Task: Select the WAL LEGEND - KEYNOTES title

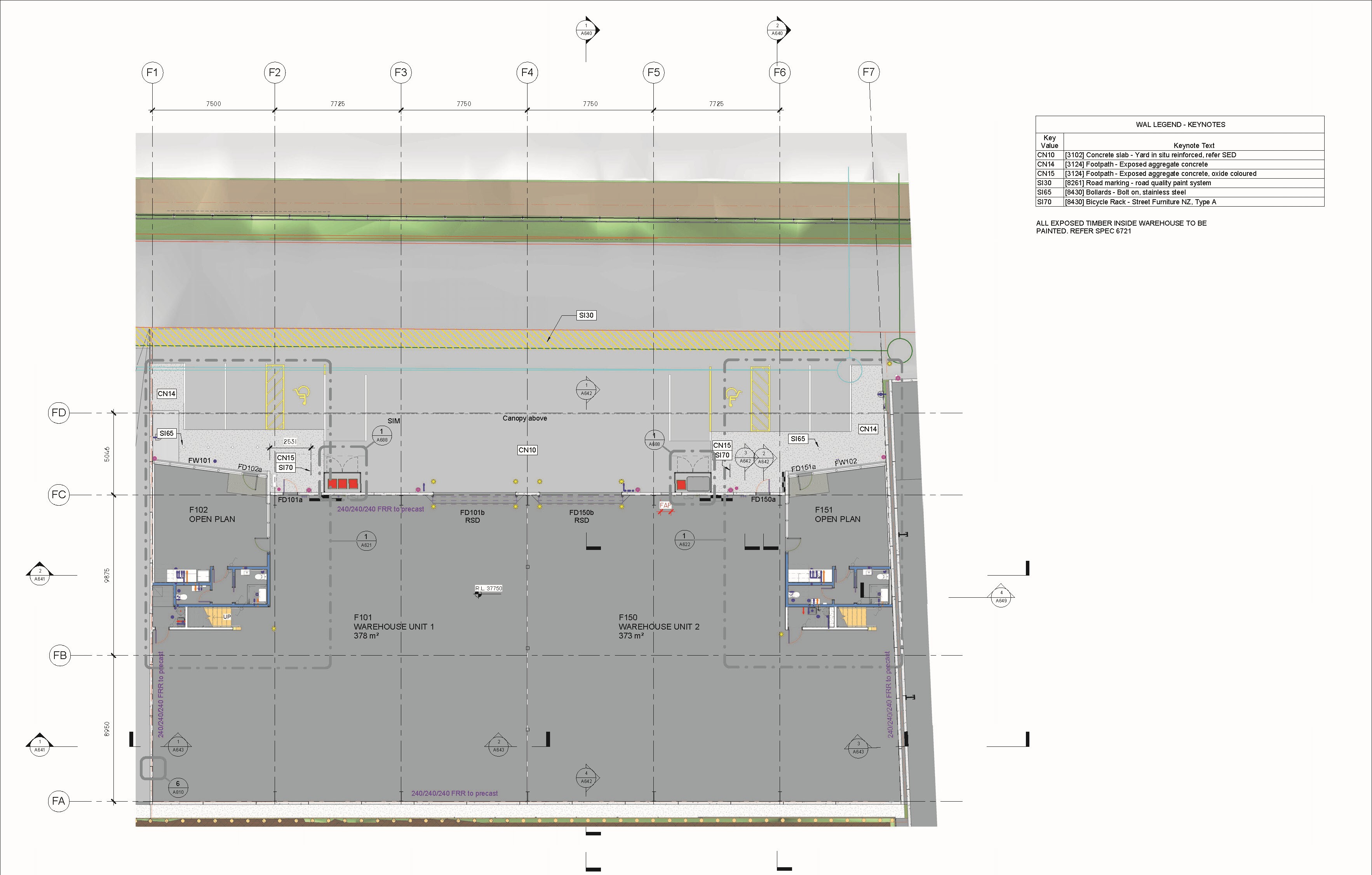Action: pyautogui.click(x=1180, y=125)
